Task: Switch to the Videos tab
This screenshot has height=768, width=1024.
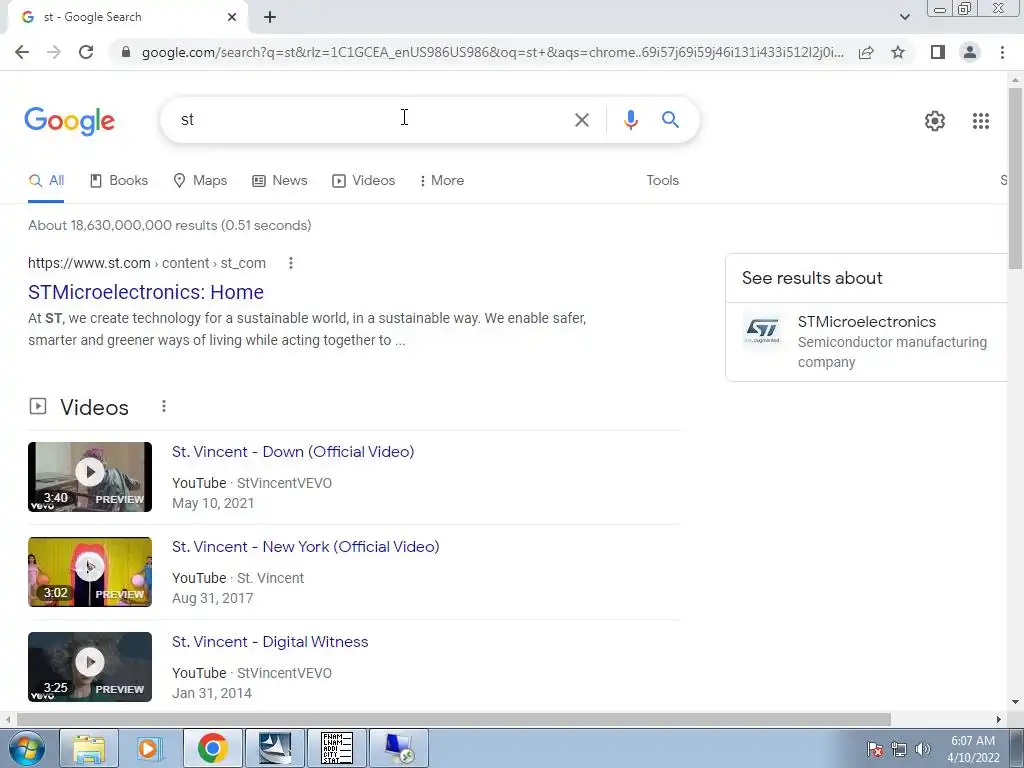Action: 364,180
